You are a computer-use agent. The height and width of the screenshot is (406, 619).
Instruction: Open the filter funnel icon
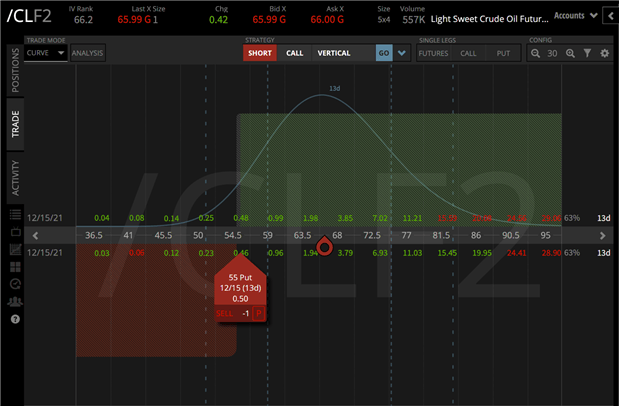point(587,53)
